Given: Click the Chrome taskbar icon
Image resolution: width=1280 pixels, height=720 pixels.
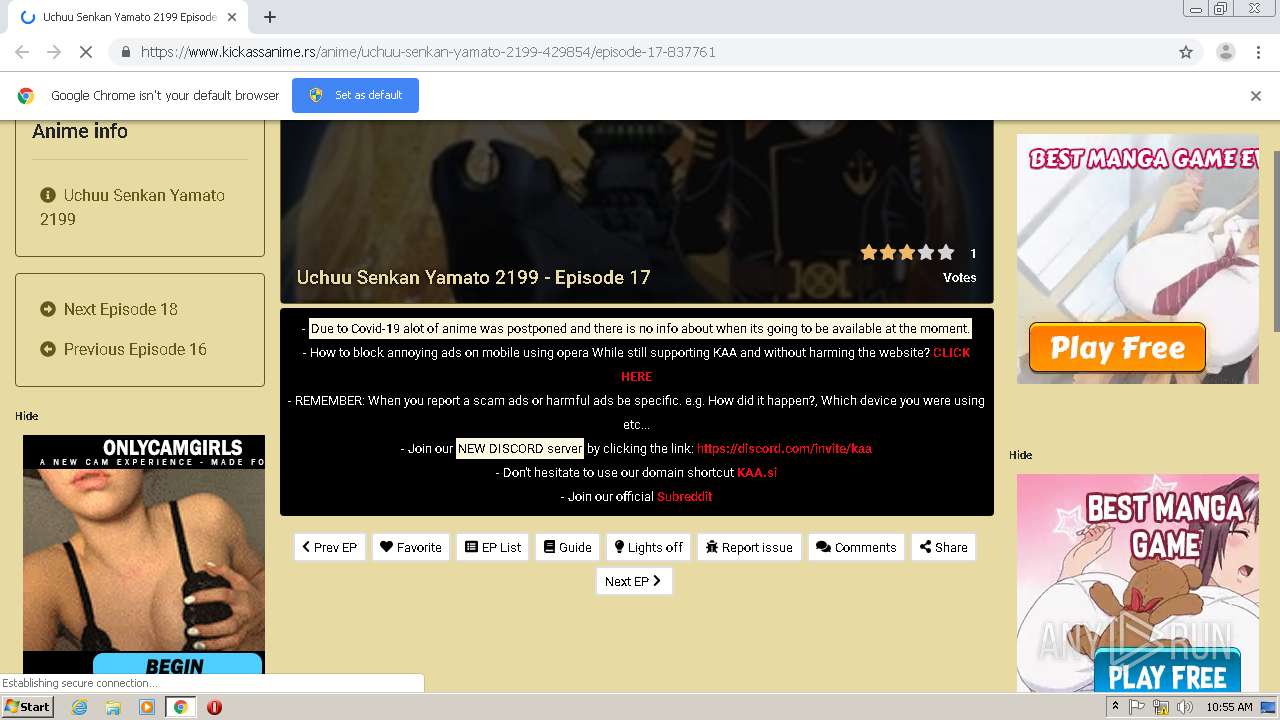Looking at the screenshot, I should 180,707.
